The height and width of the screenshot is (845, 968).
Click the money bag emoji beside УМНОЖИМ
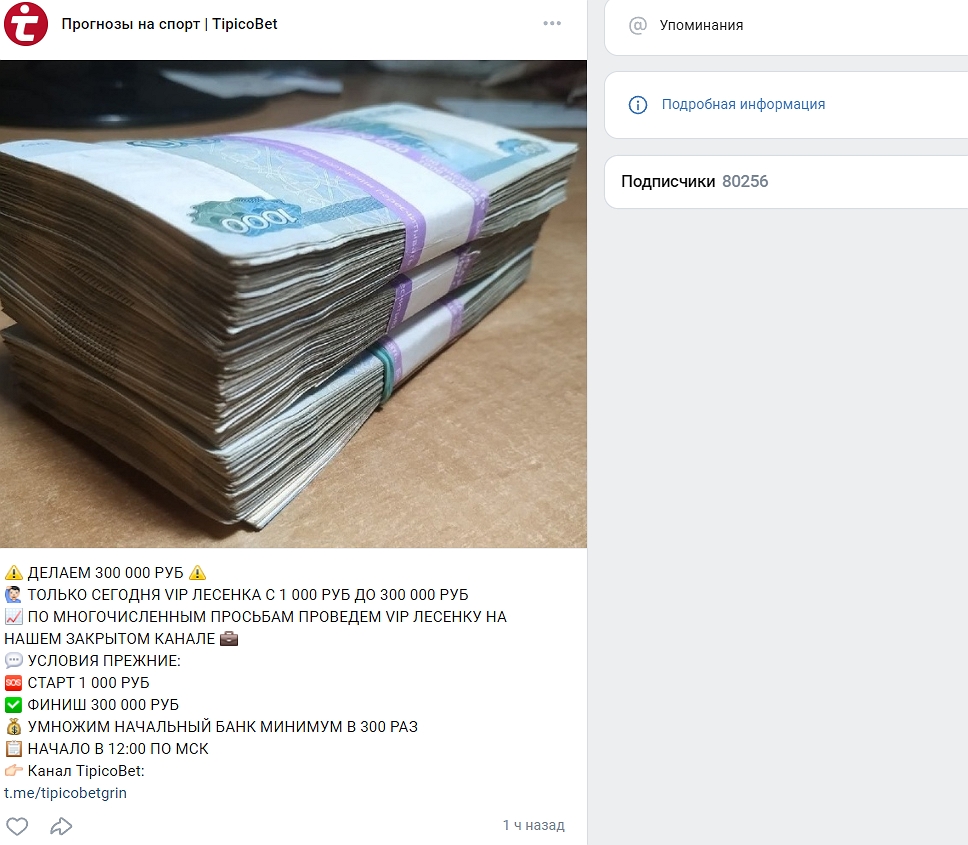[x=14, y=726]
